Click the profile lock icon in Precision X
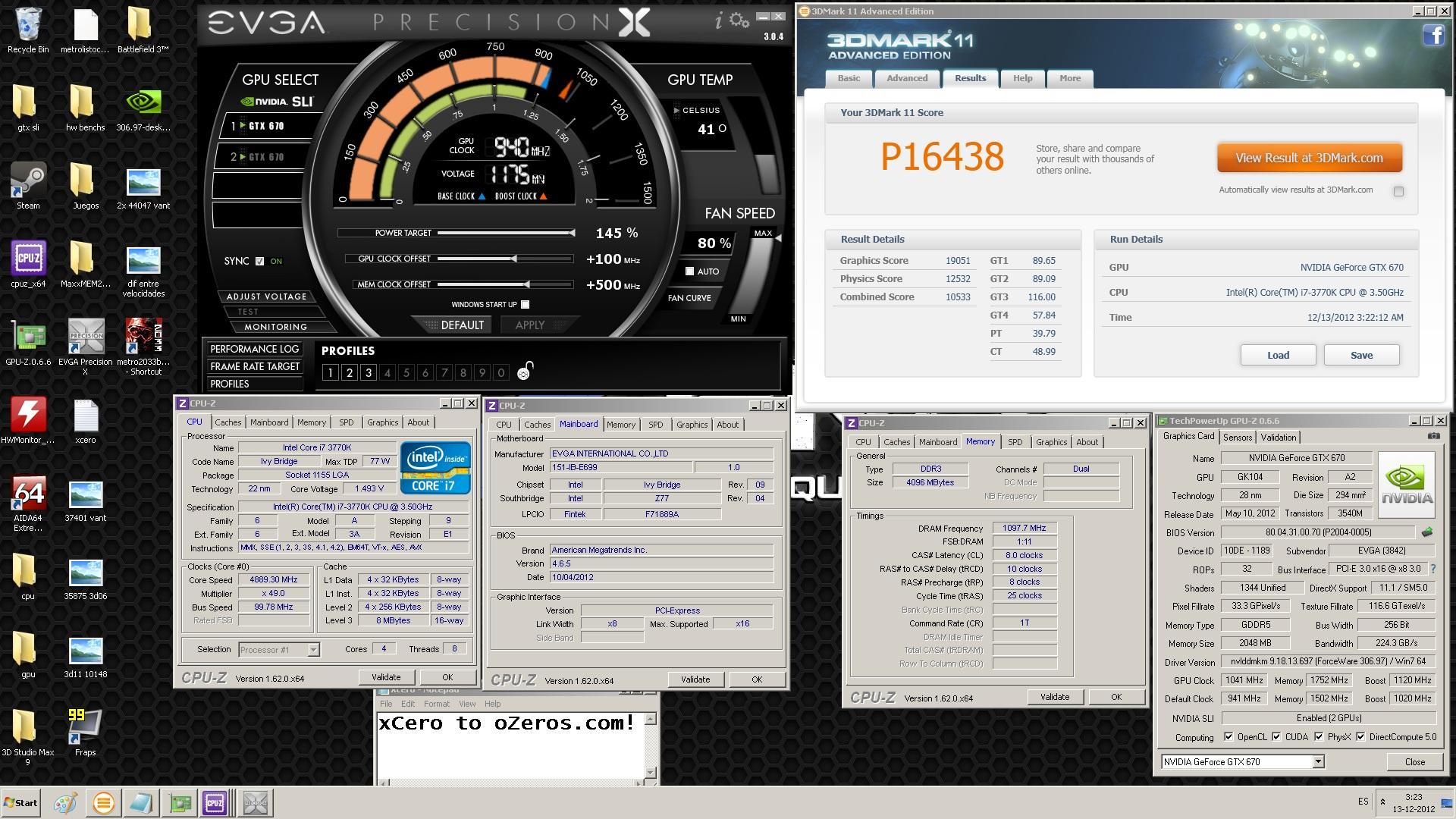Image resolution: width=1456 pixels, height=819 pixels. 525,371
